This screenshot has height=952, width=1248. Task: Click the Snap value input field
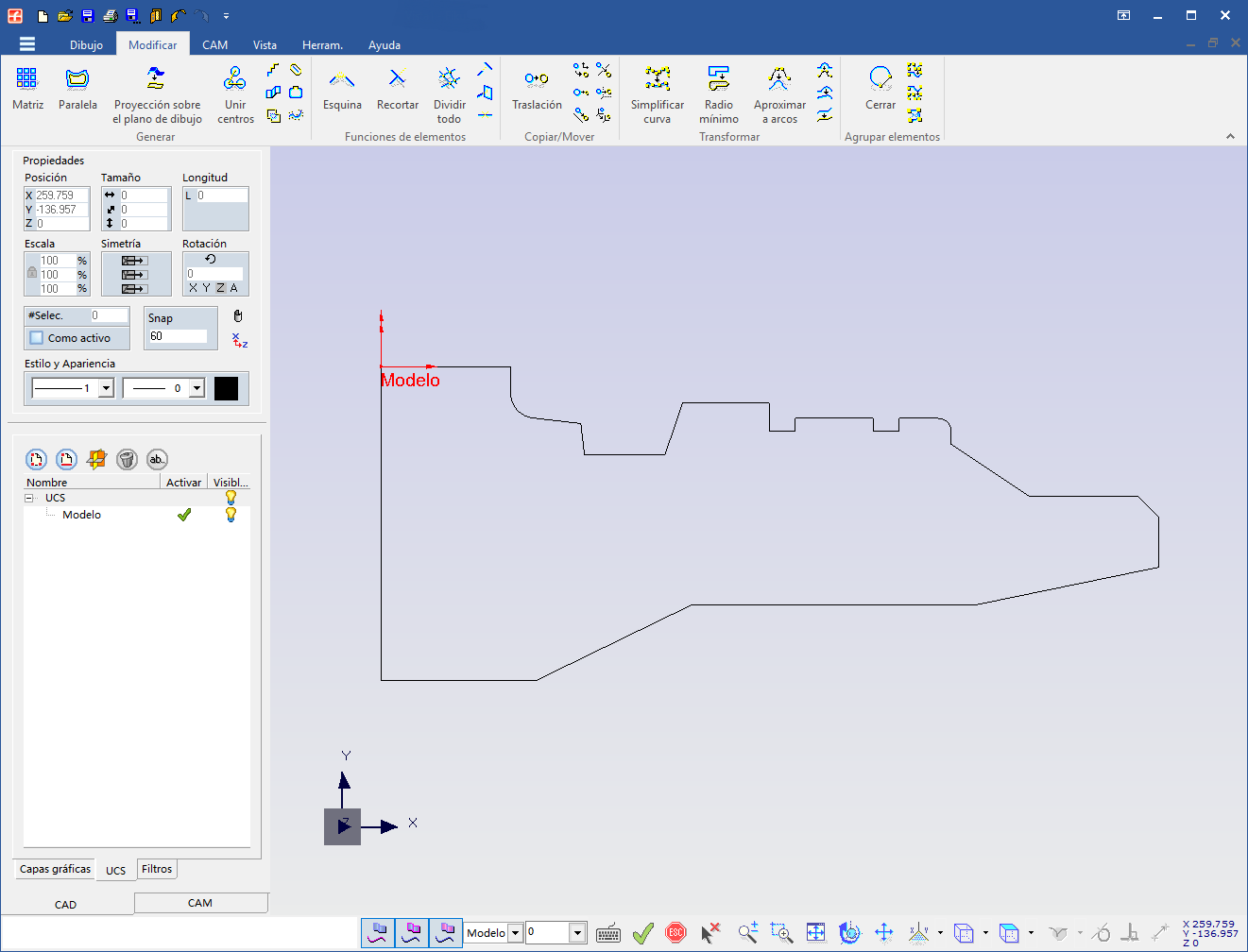click(x=178, y=336)
